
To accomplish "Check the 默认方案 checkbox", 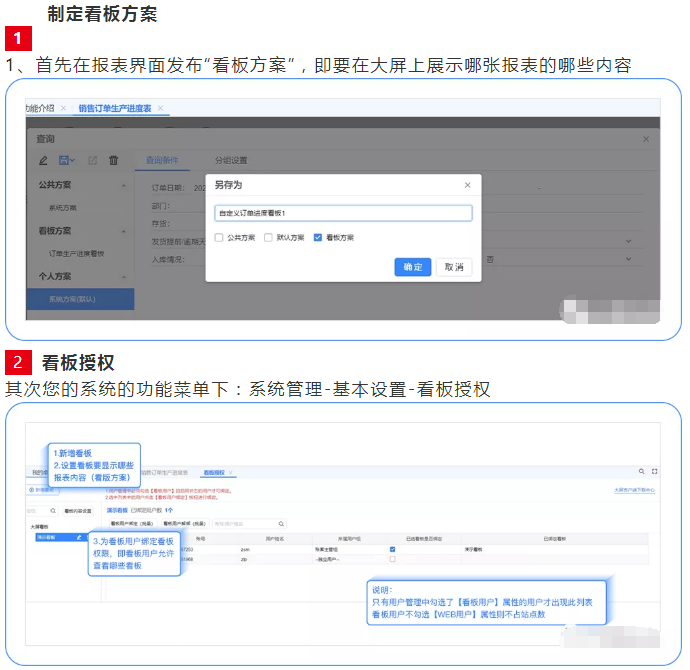I will coord(268,238).
